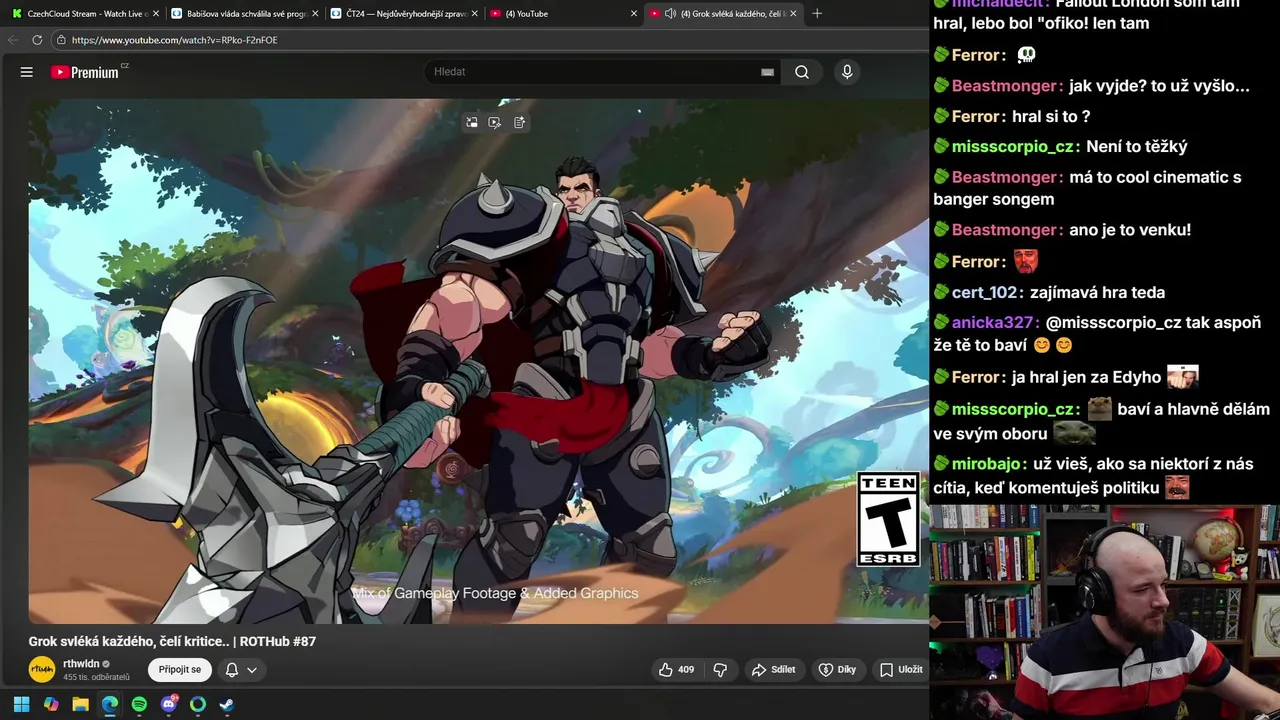
Task: Open the YouTube hamburger guide menu
Action: click(27, 72)
